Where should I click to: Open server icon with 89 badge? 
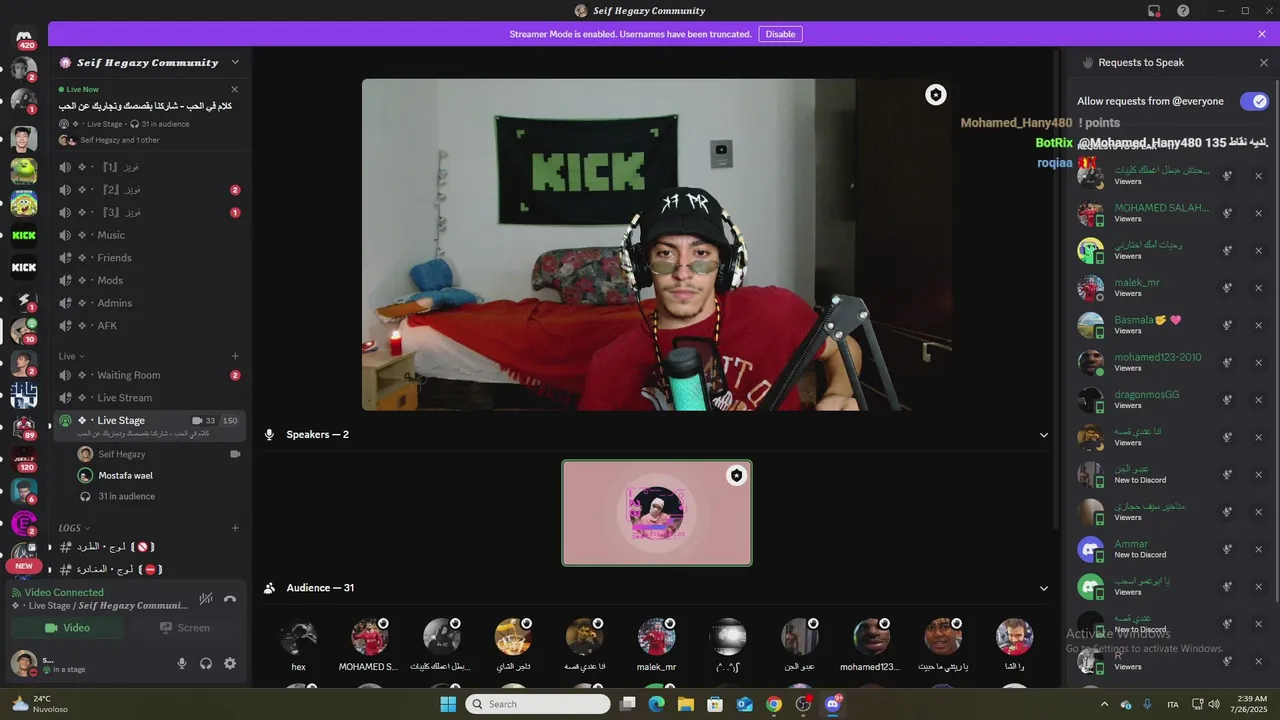click(24, 428)
